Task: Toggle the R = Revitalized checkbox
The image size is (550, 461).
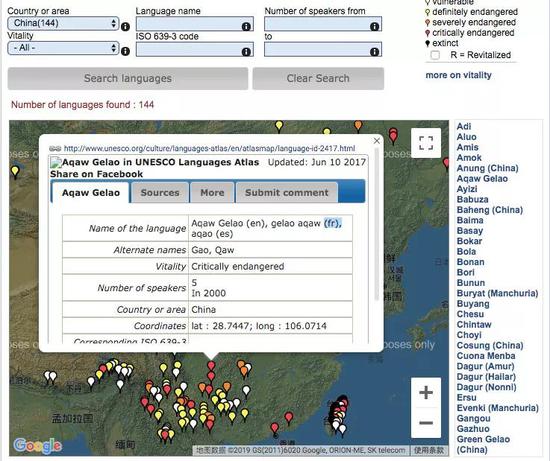Action: coord(435,55)
